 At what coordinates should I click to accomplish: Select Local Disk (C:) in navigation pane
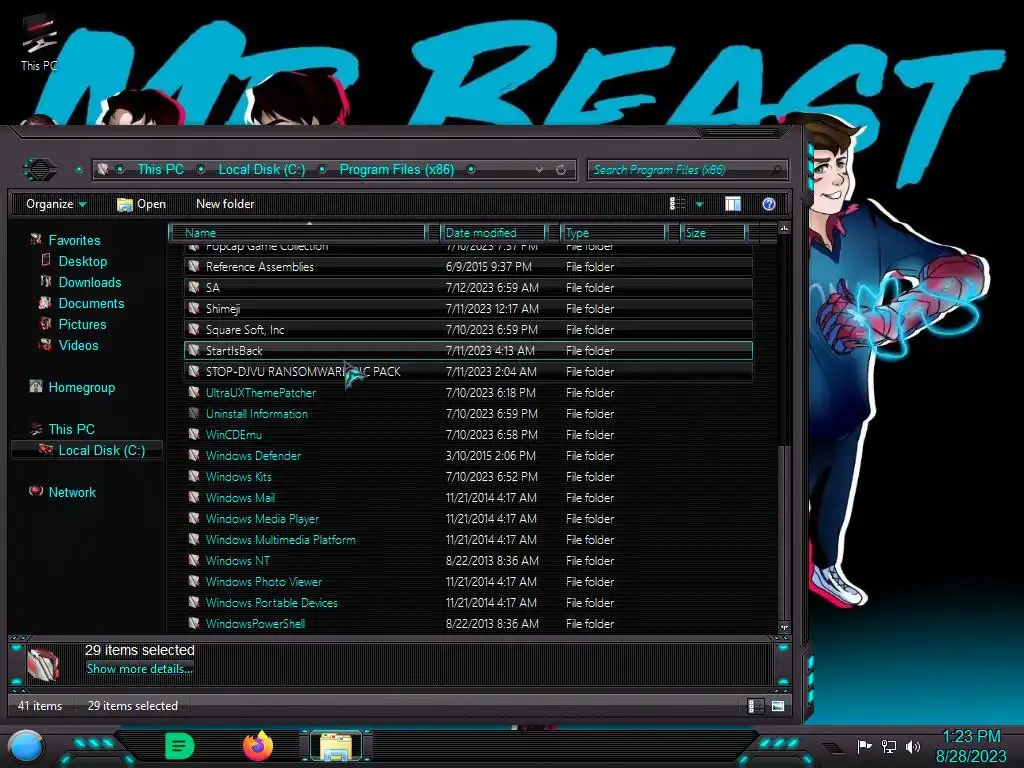[101, 450]
